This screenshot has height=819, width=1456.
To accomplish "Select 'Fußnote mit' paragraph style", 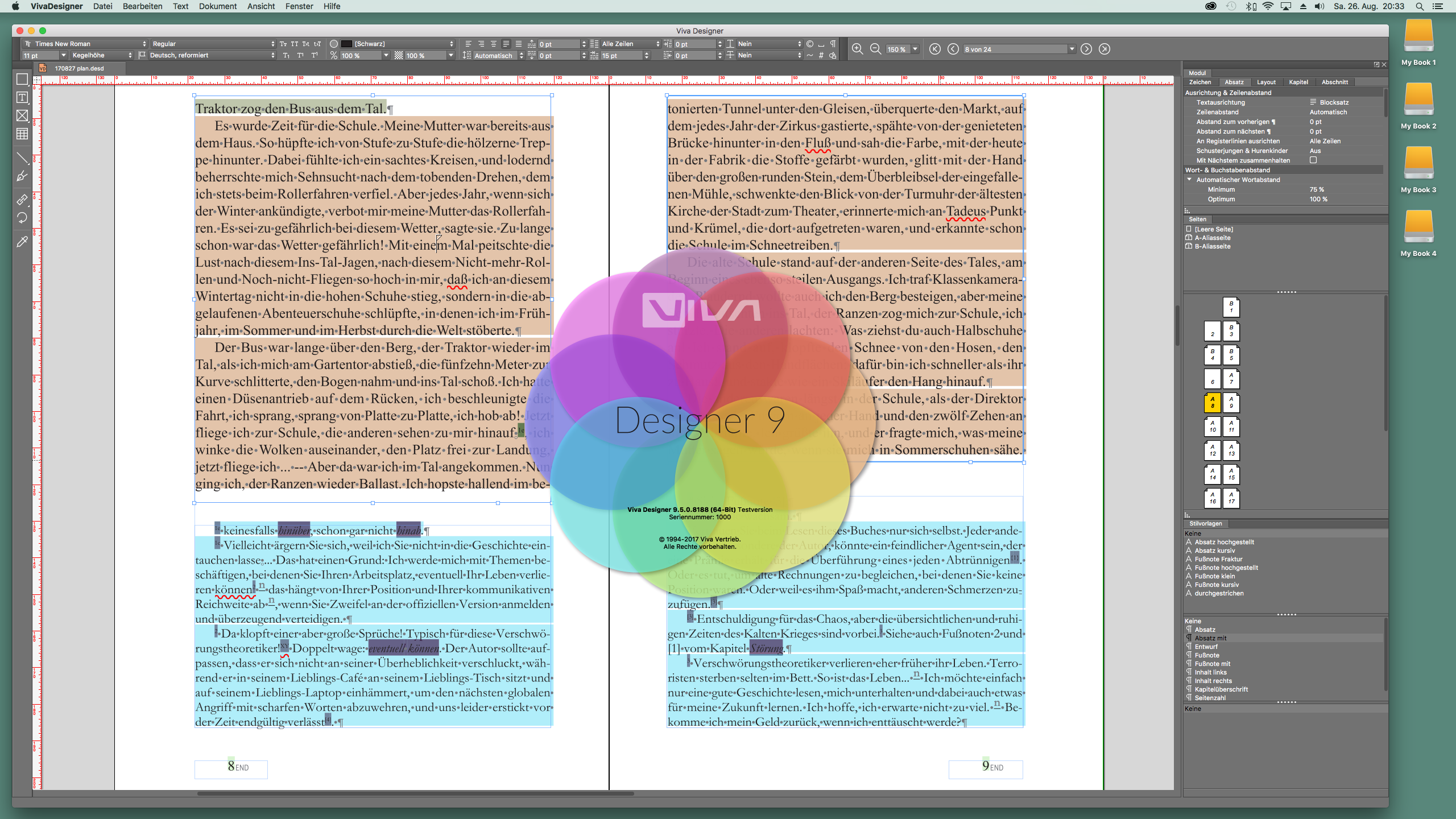I will [1212, 664].
